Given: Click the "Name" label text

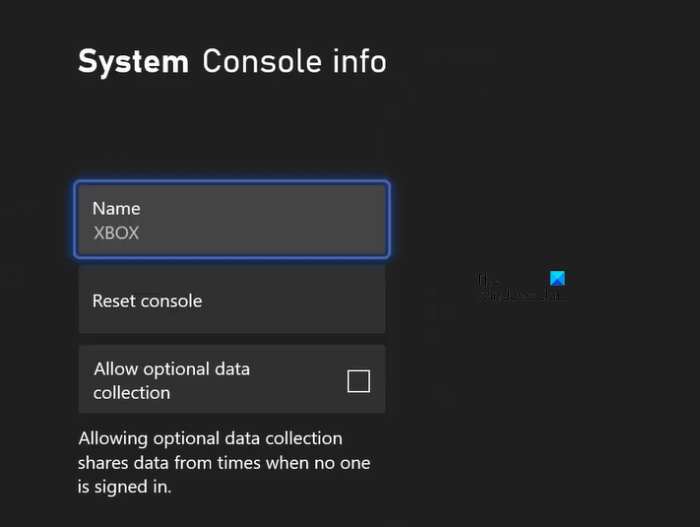Looking at the screenshot, I should click(x=116, y=208).
